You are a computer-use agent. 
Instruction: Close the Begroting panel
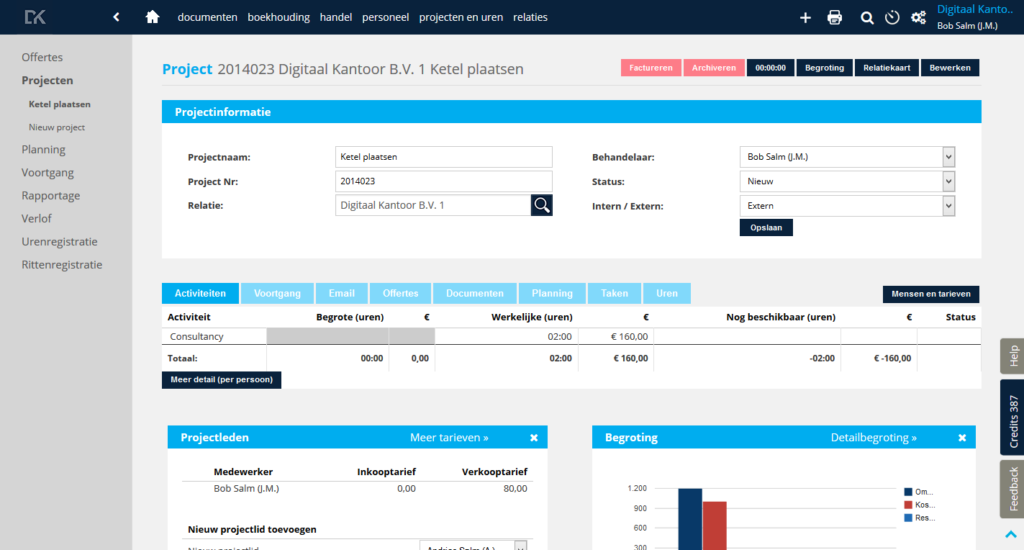click(962, 438)
